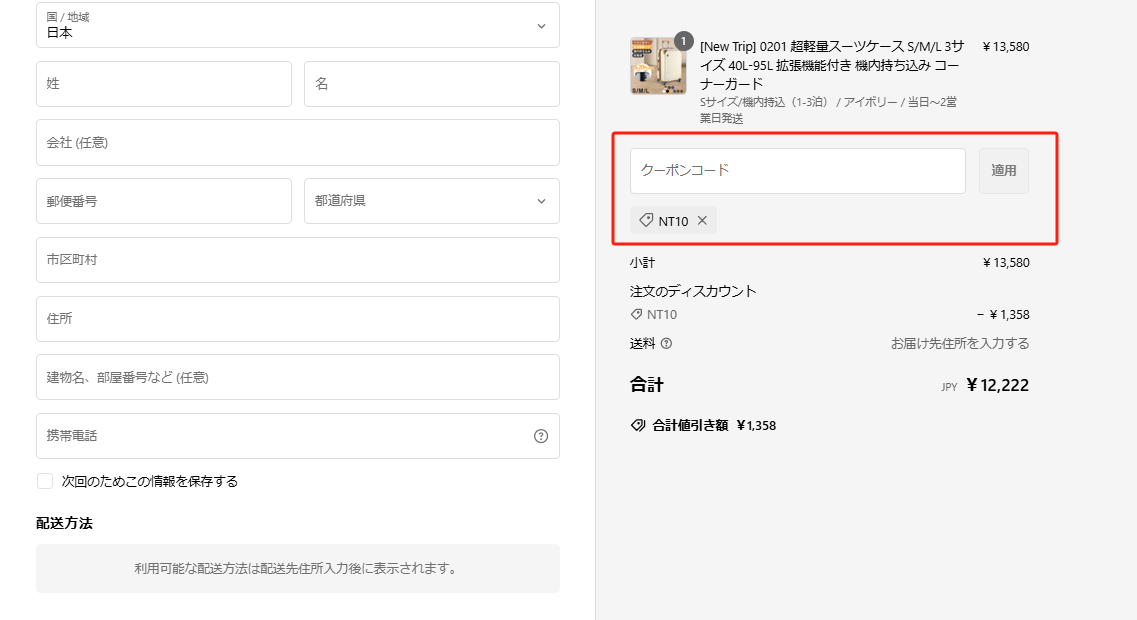The height and width of the screenshot is (620, 1137).
Task: Enable 次回のためこの情報を保存する checkbox
Action: pos(45,481)
